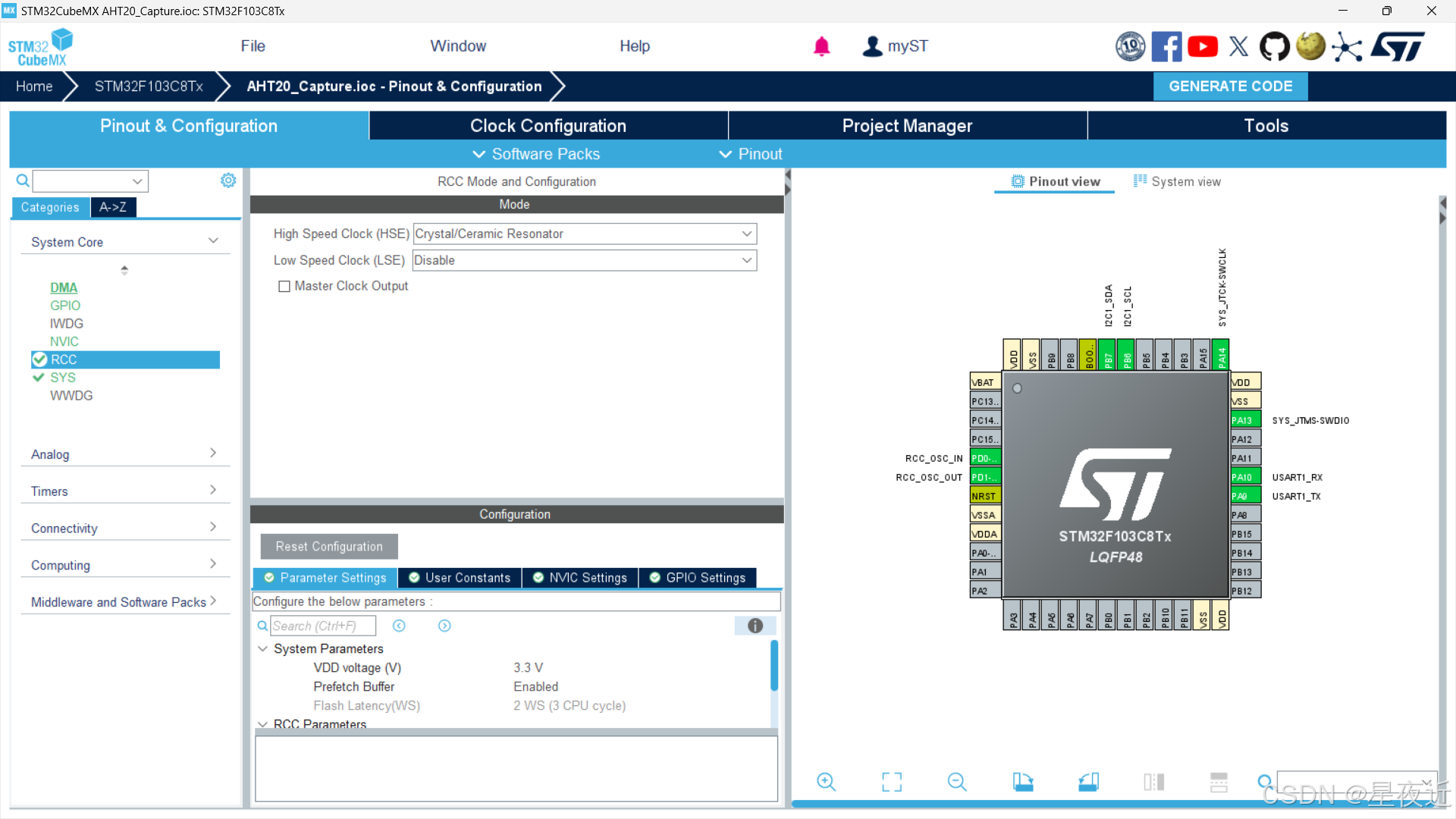Image resolution: width=1456 pixels, height=819 pixels.
Task: Open Low Speed Clock (LSE) dropdown
Action: click(585, 261)
